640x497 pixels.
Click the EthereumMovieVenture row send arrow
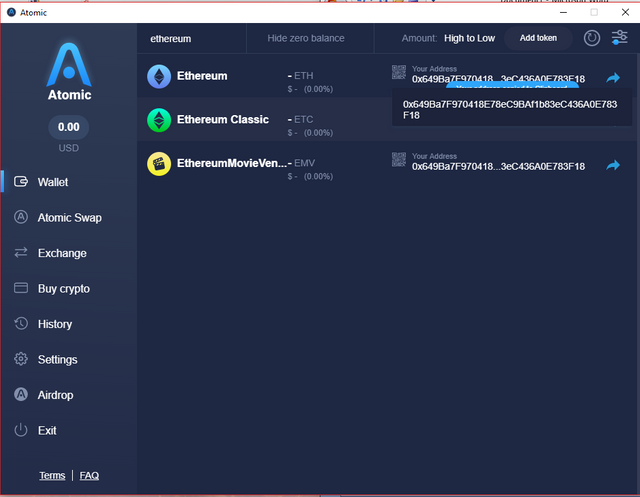pyautogui.click(x=613, y=165)
